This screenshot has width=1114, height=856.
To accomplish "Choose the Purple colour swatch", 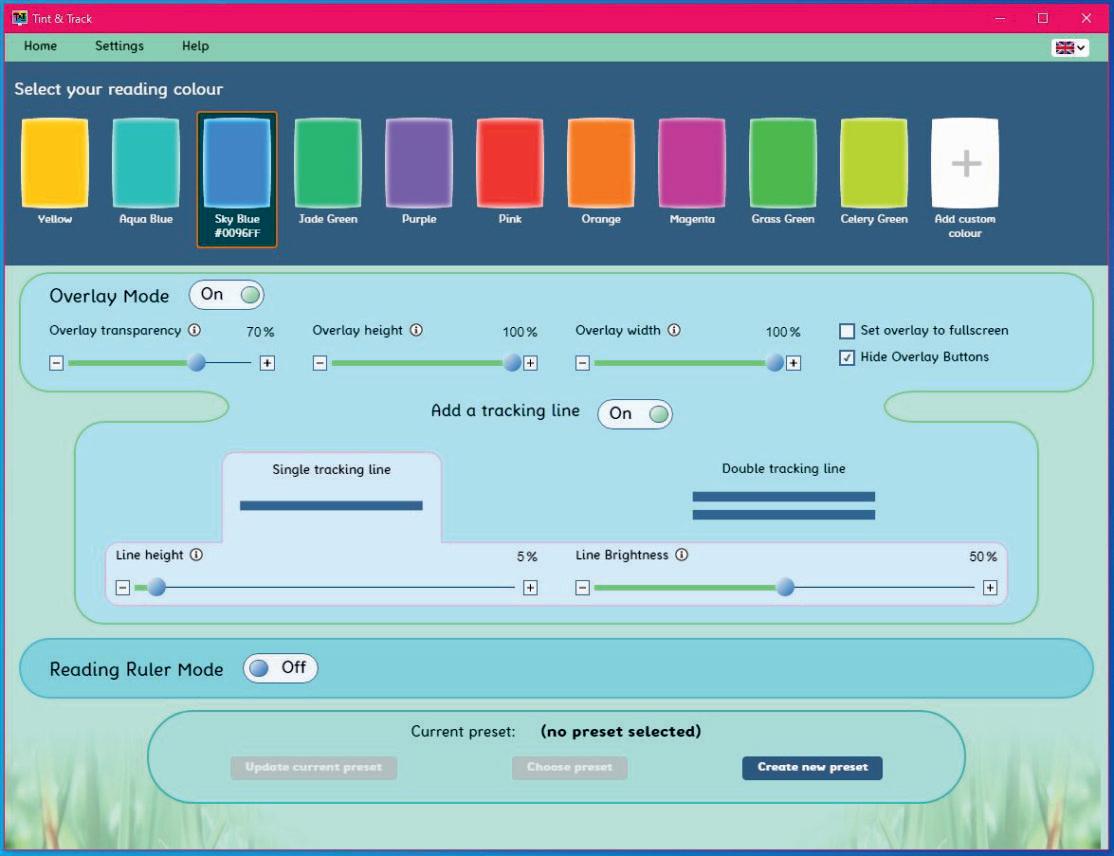I will (418, 163).
